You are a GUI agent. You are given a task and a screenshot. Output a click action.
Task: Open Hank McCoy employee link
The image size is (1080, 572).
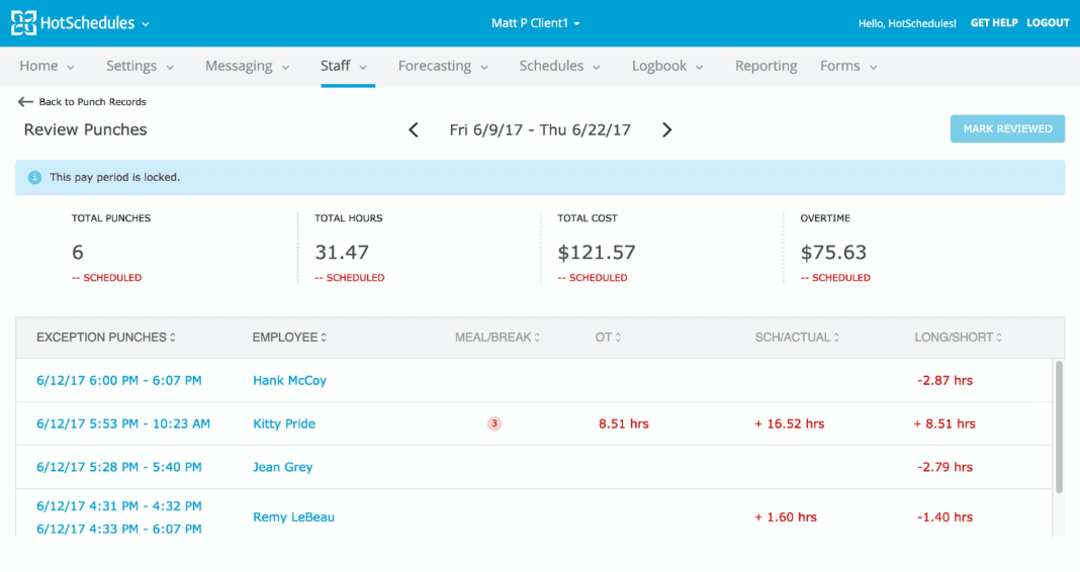click(290, 381)
